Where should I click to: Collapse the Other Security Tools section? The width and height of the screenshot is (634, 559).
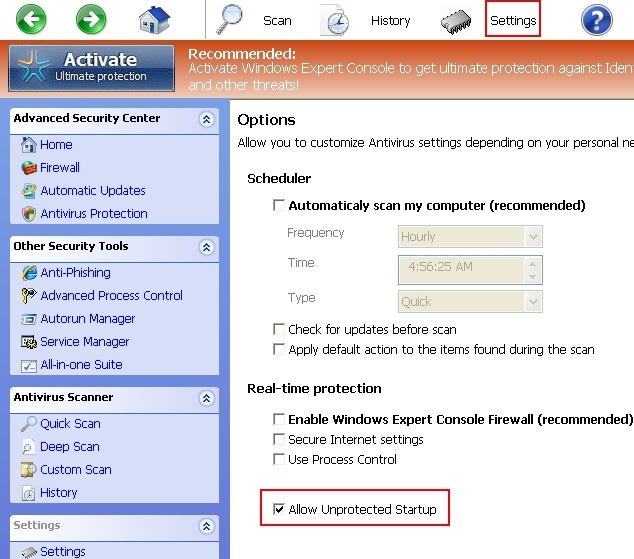[x=207, y=247]
